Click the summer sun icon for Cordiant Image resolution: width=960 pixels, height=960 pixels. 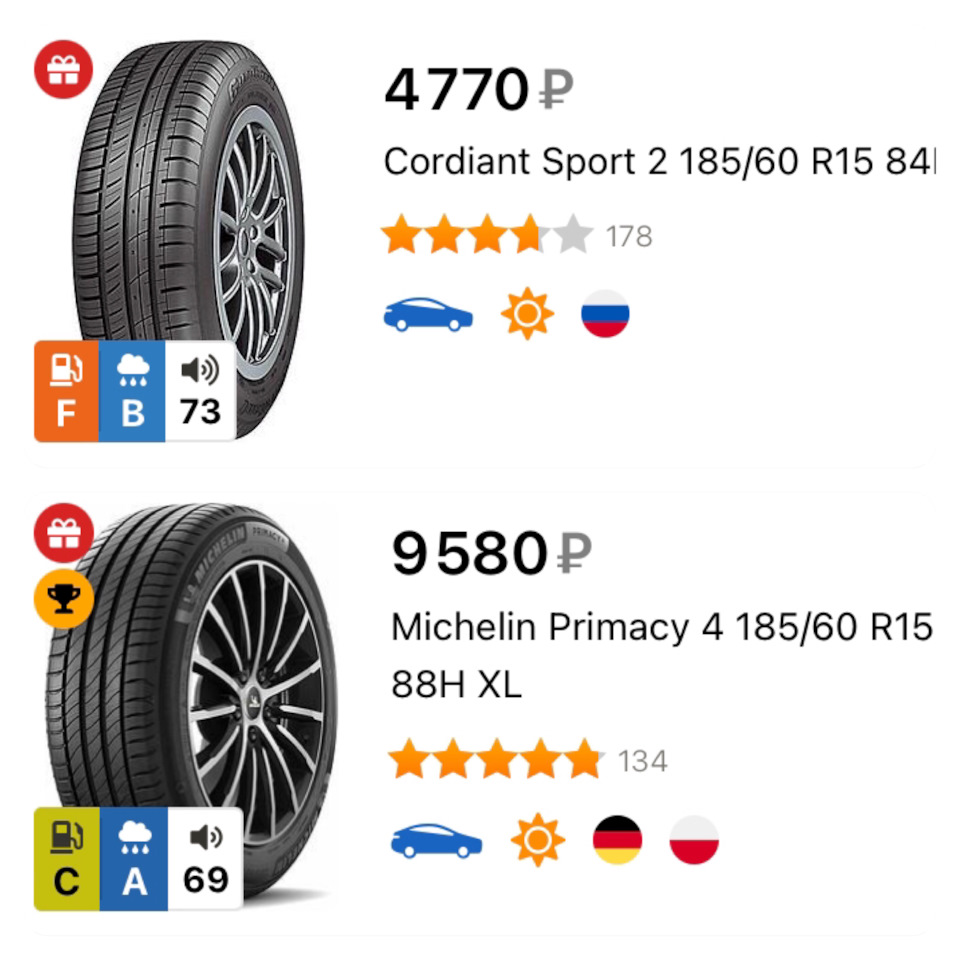click(x=527, y=314)
